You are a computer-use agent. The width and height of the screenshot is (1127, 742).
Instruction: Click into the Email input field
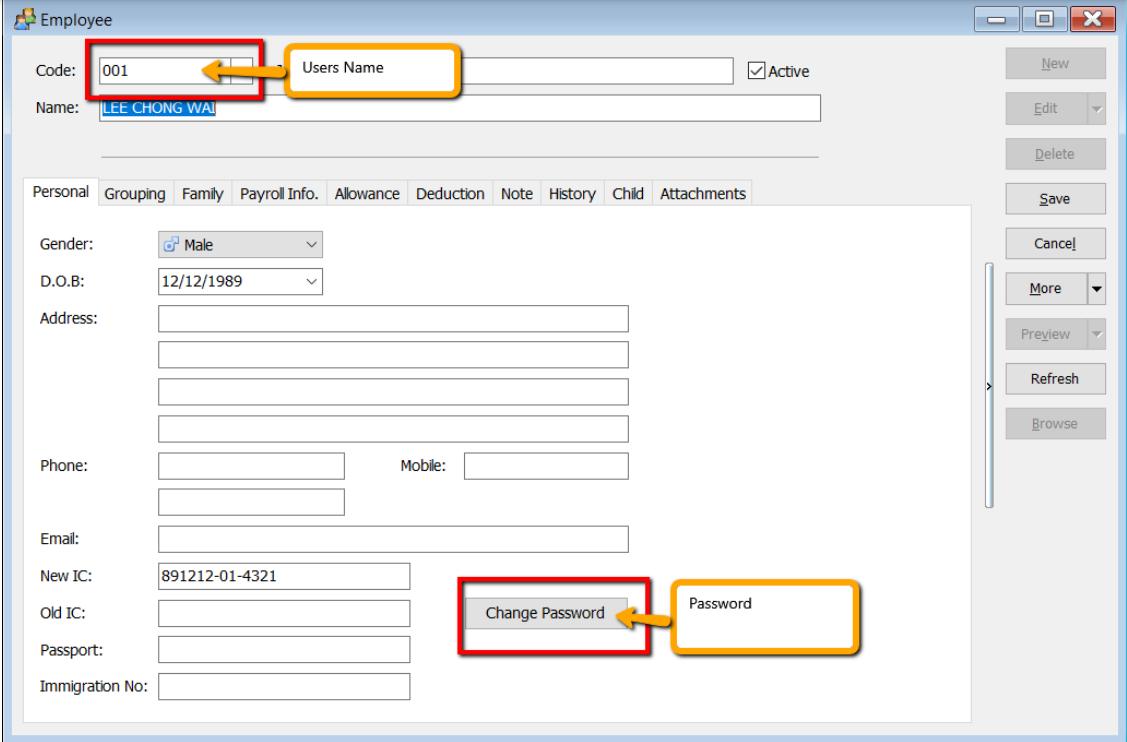point(393,540)
